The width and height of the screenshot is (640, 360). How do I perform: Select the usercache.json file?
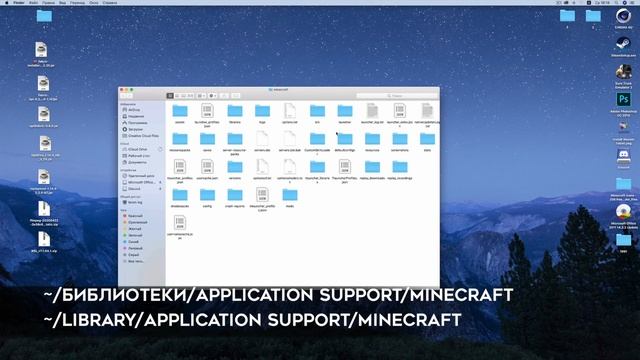click(x=207, y=167)
